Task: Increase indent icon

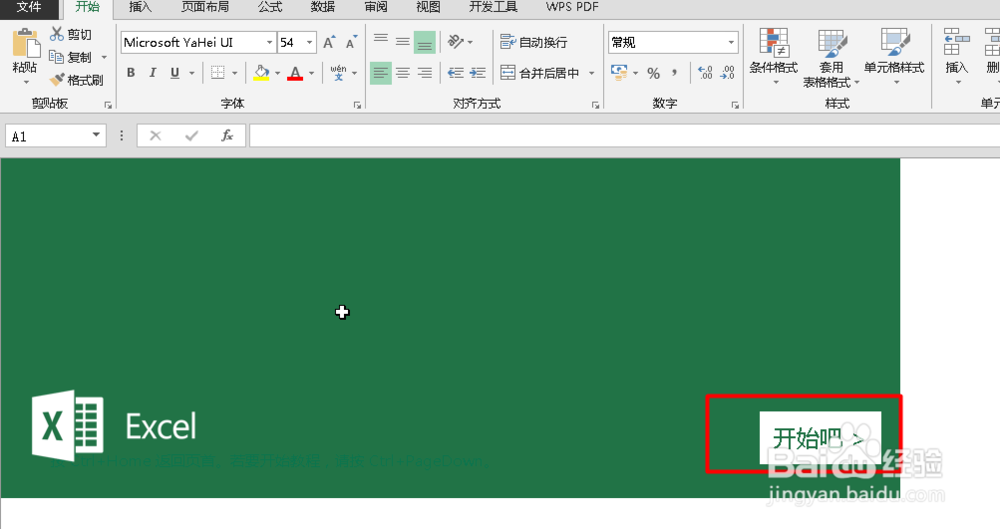Action: pyautogui.click(x=477, y=73)
